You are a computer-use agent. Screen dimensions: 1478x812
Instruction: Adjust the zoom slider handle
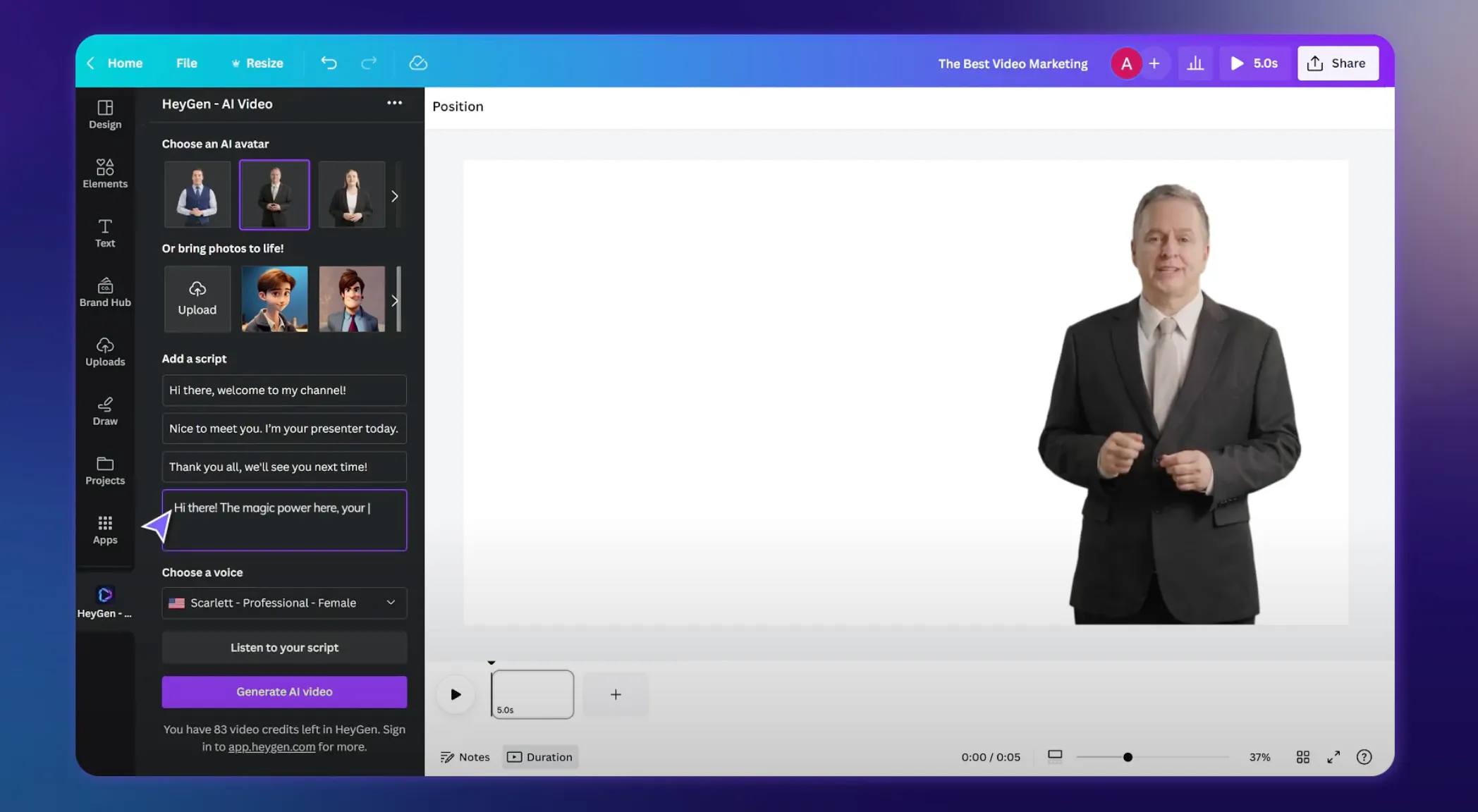click(1128, 757)
